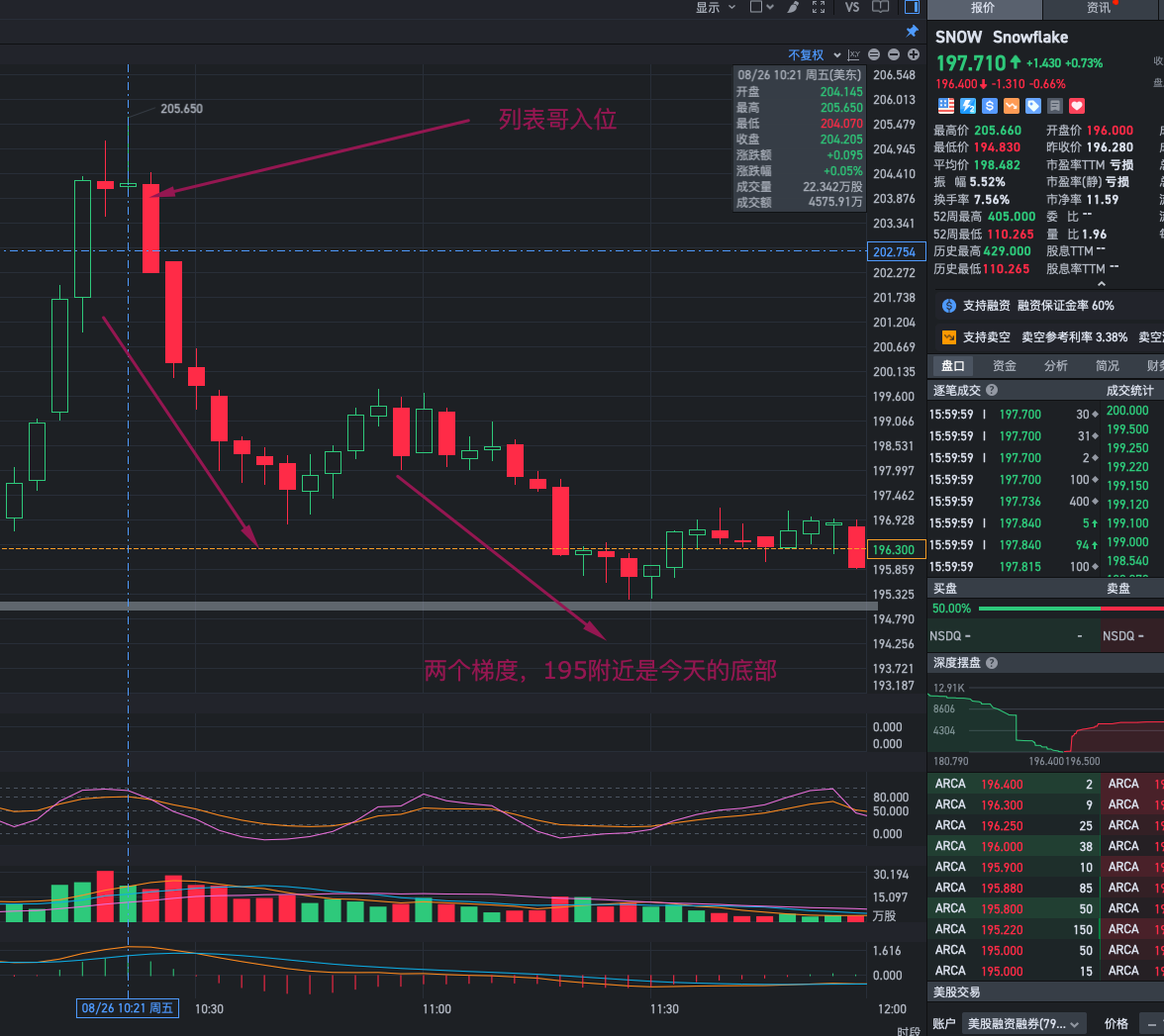Collapse the quote details chevron
This screenshot has width=1164, height=1036.
click(1102, 284)
